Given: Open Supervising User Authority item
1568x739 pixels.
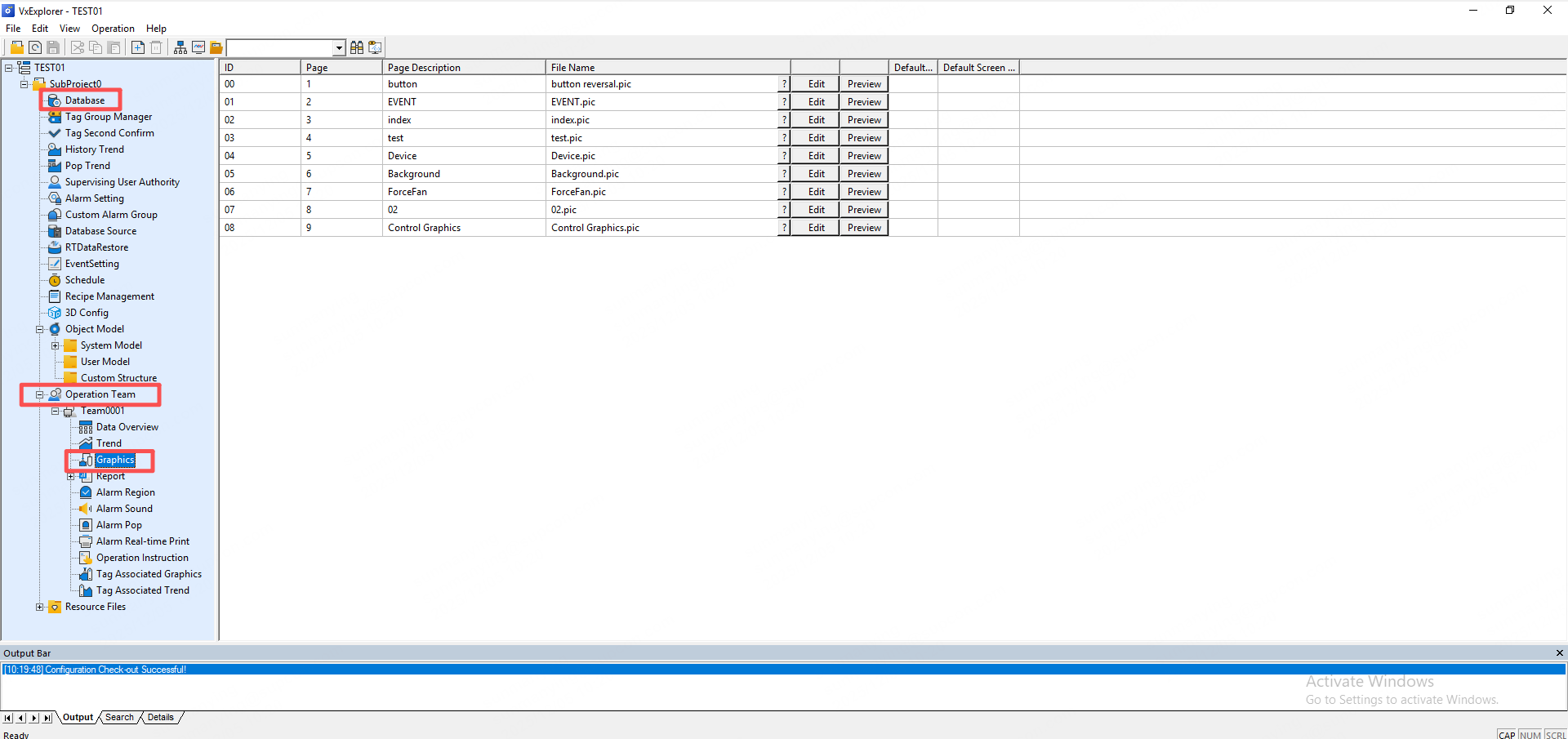Looking at the screenshot, I should 122,182.
